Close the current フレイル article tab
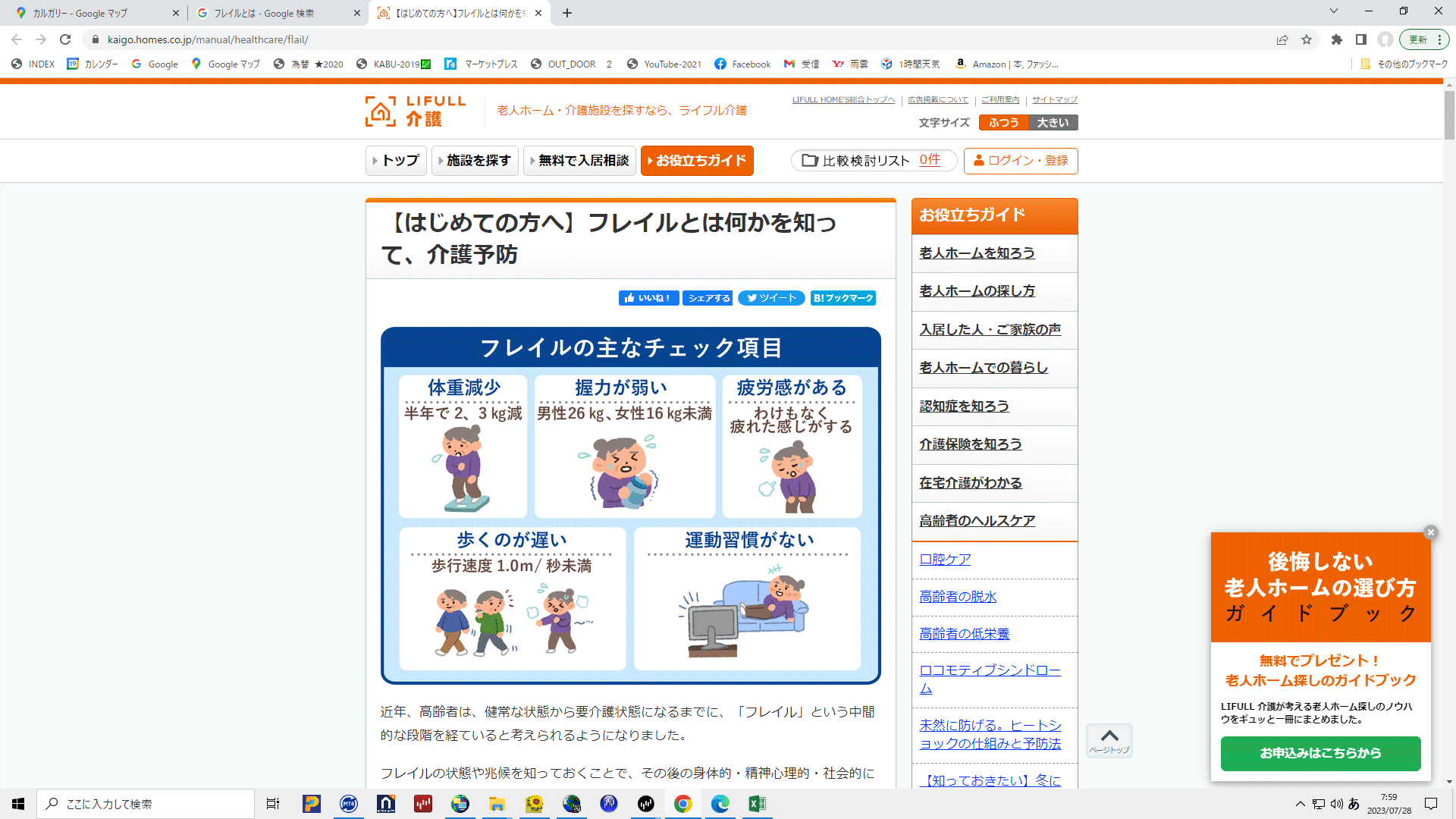1456x819 pixels. click(538, 13)
